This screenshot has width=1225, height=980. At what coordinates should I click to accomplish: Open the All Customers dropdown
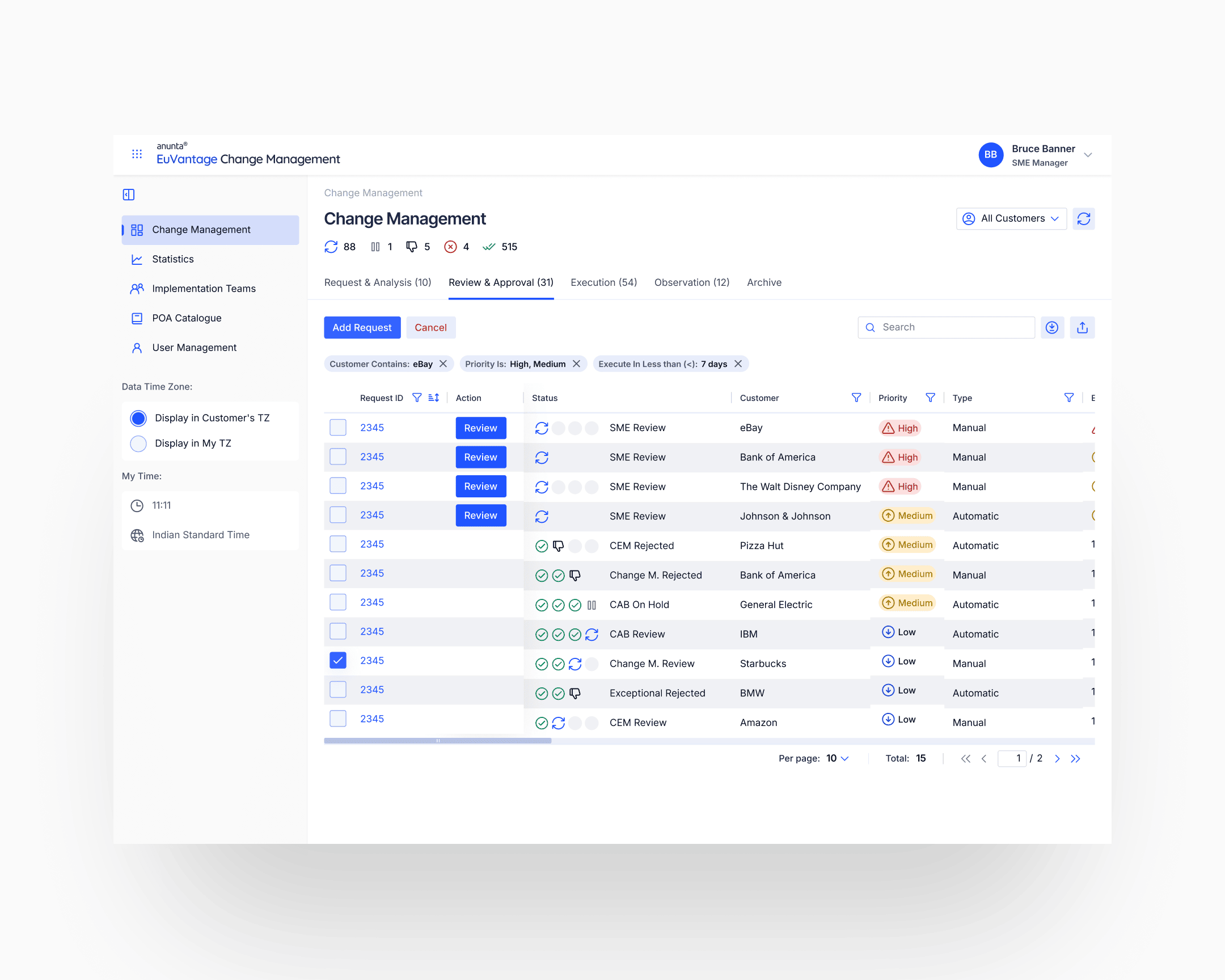1011,218
